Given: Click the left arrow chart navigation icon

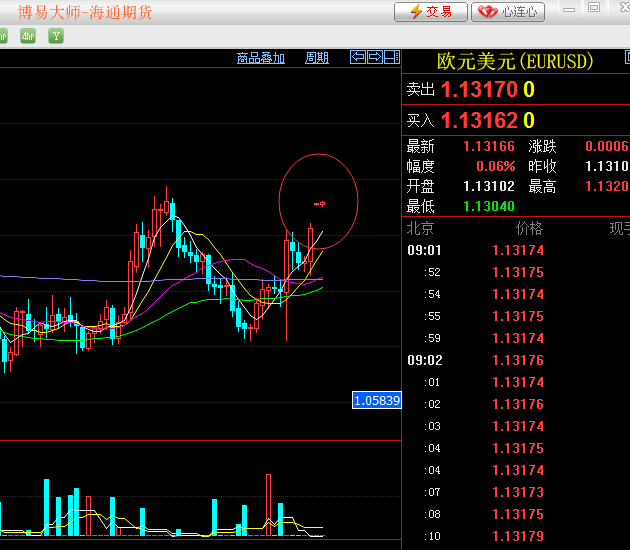Looking at the screenshot, I should (x=357, y=57).
